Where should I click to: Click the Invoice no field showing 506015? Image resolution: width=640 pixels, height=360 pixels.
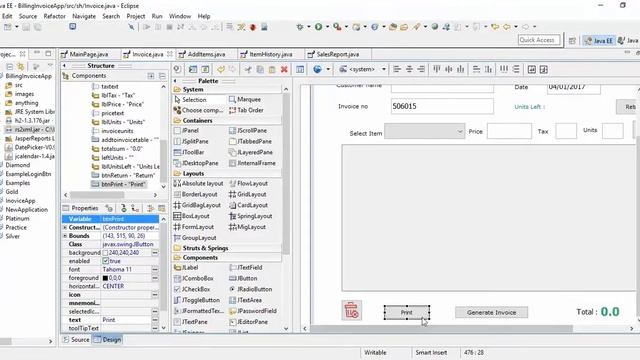[442, 106]
